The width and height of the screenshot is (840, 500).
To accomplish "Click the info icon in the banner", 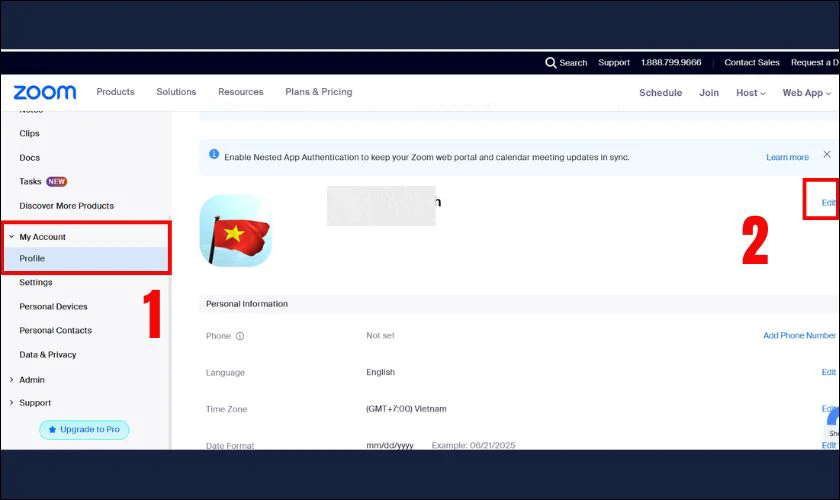I will click(214, 154).
